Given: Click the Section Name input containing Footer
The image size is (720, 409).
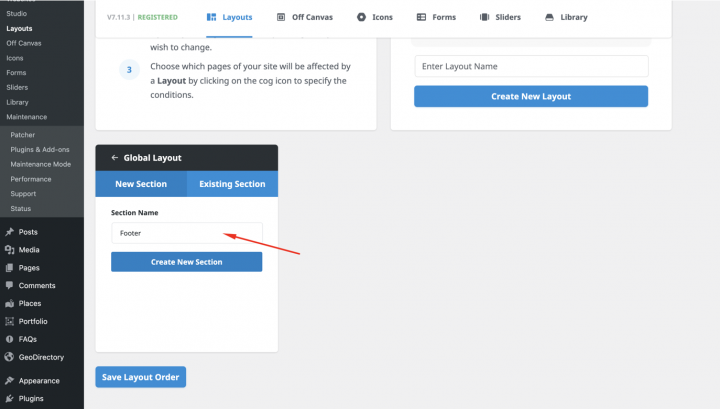Looking at the screenshot, I should [x=186, y=233].
